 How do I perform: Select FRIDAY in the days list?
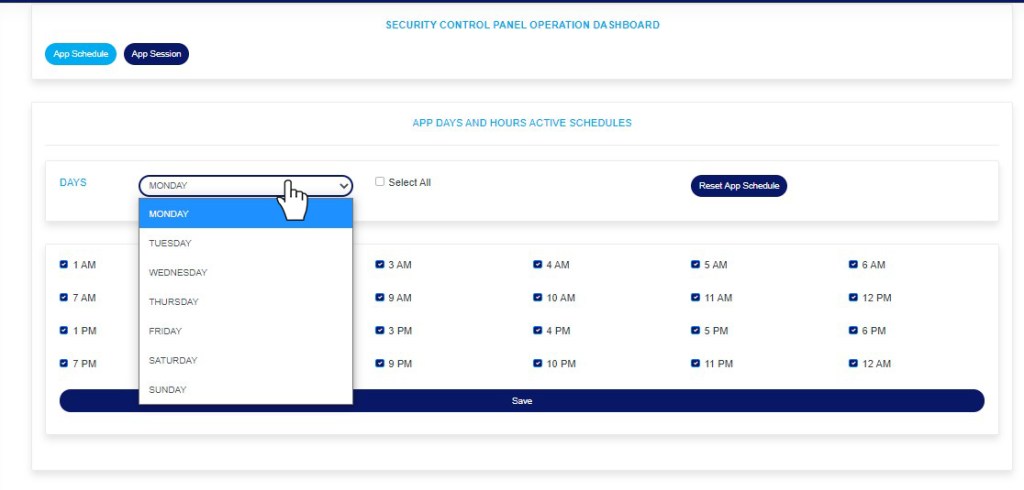point(165,331)
